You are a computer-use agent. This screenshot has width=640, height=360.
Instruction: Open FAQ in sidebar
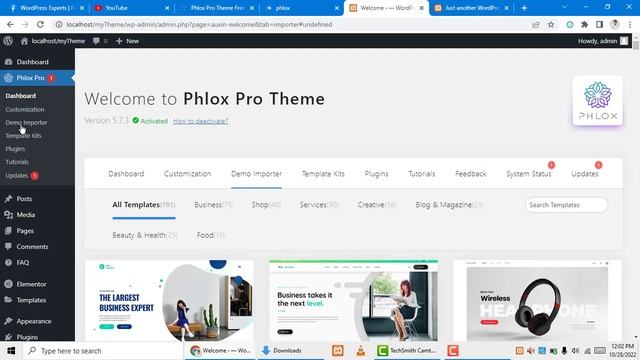22,262
